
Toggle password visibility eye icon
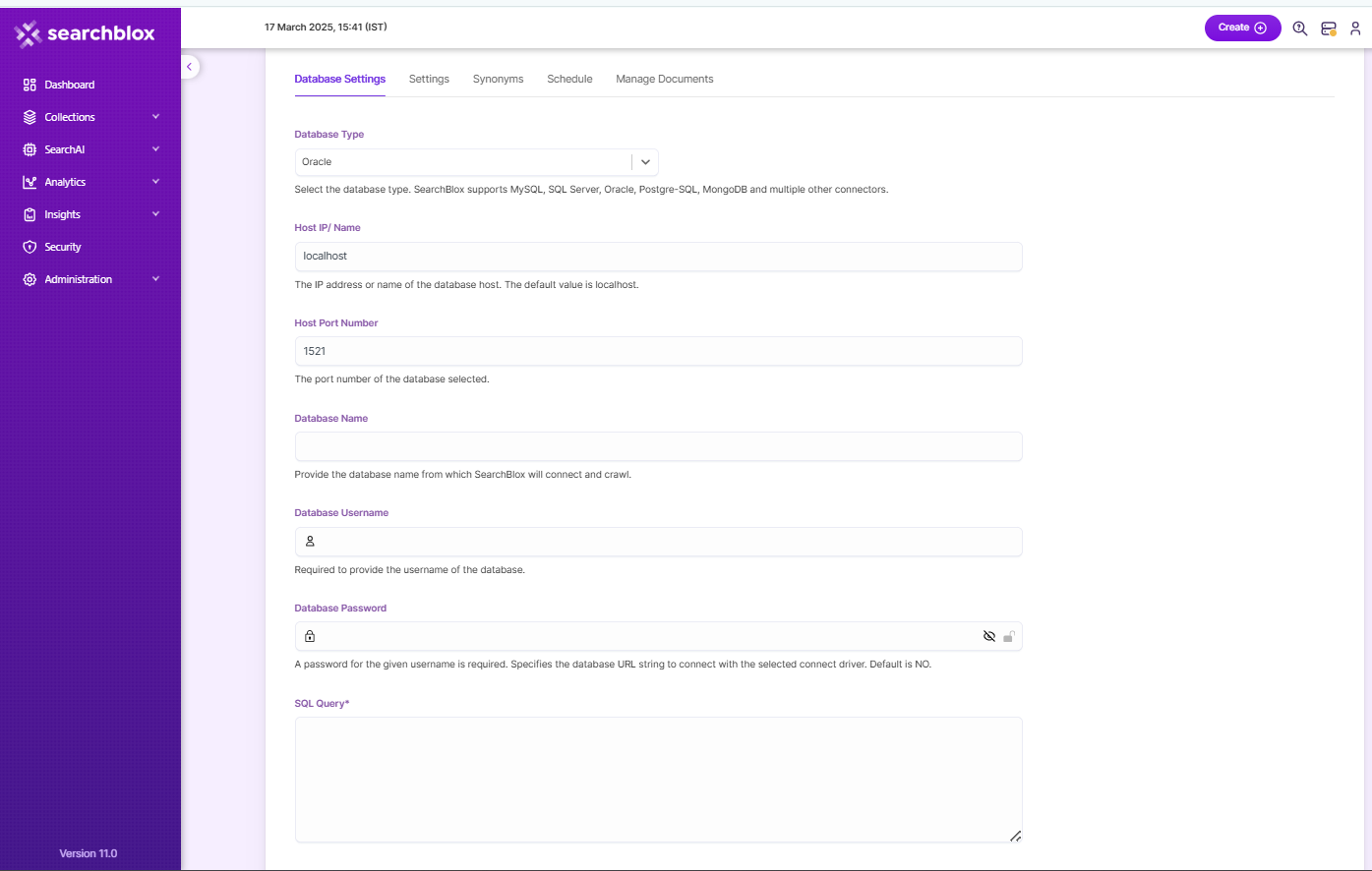(x=989, y=636)
